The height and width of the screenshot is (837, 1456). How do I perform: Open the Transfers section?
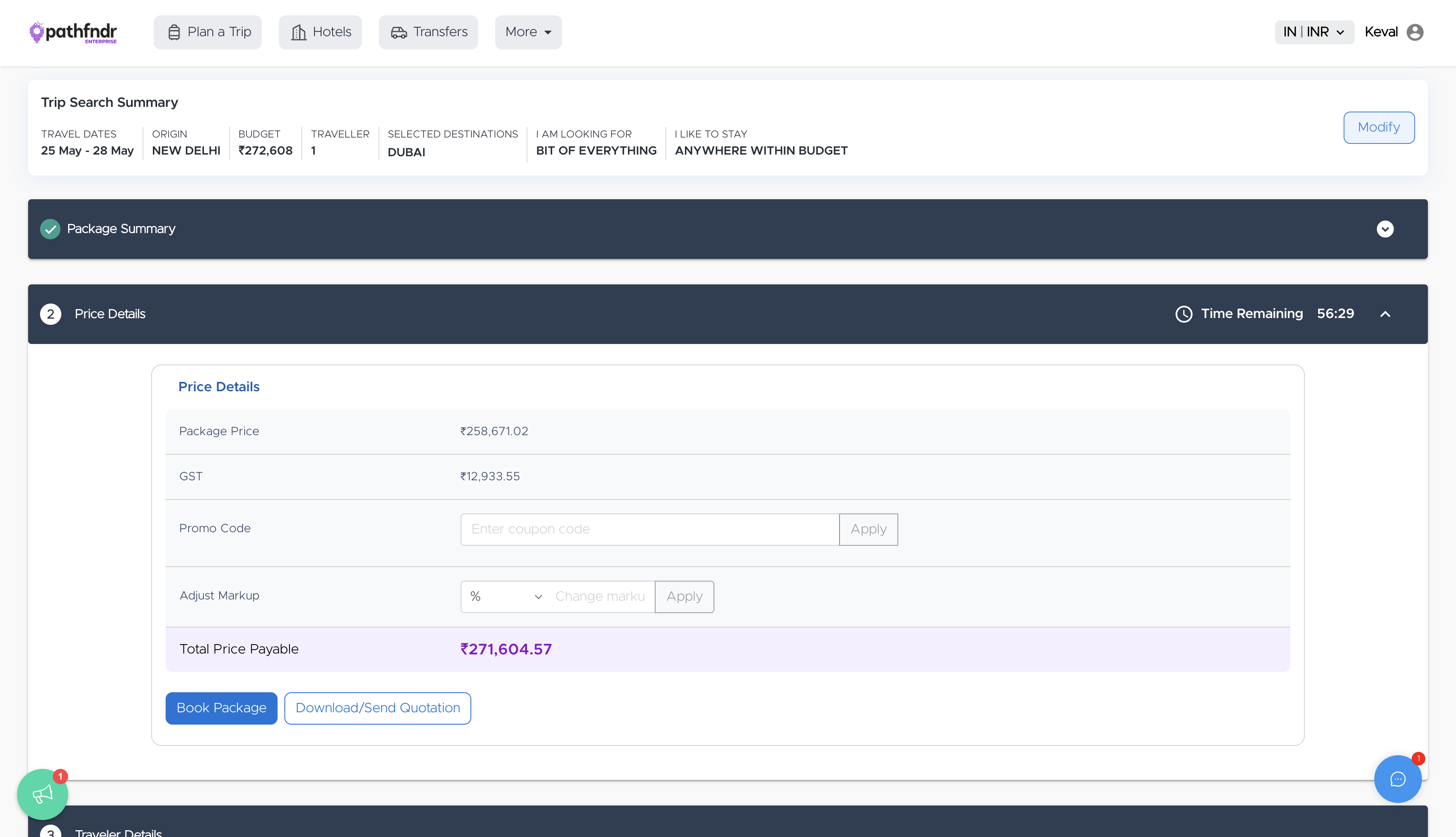pos(428,32)
